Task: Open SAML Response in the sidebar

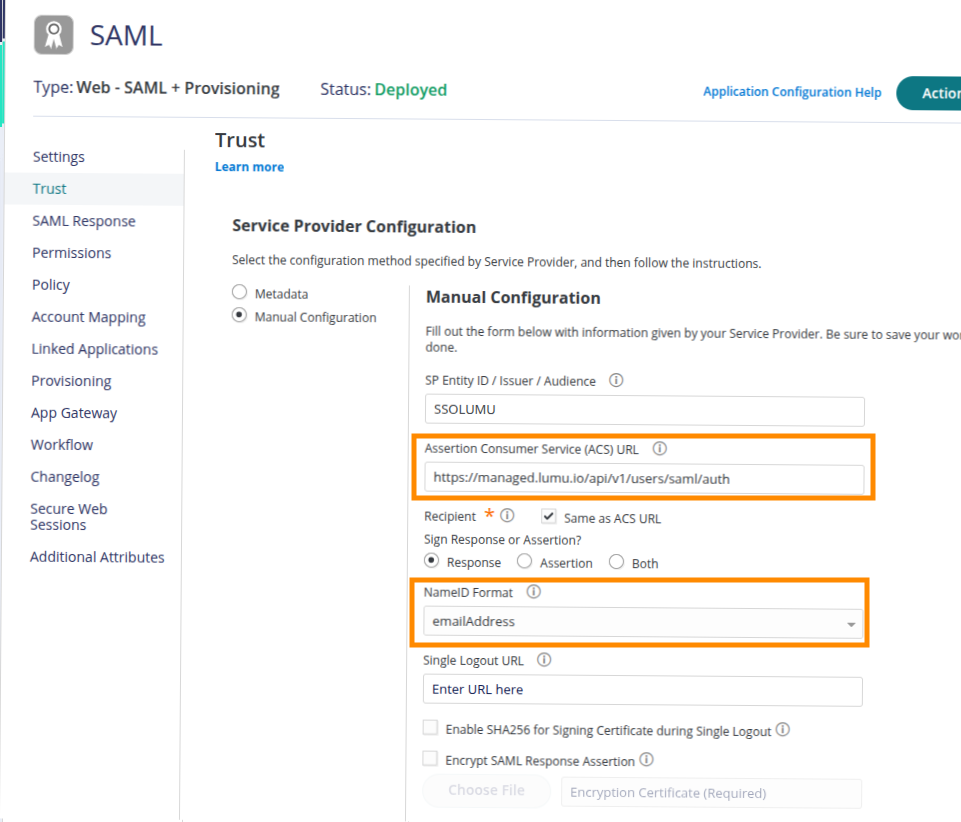Action: coord(83,221)
